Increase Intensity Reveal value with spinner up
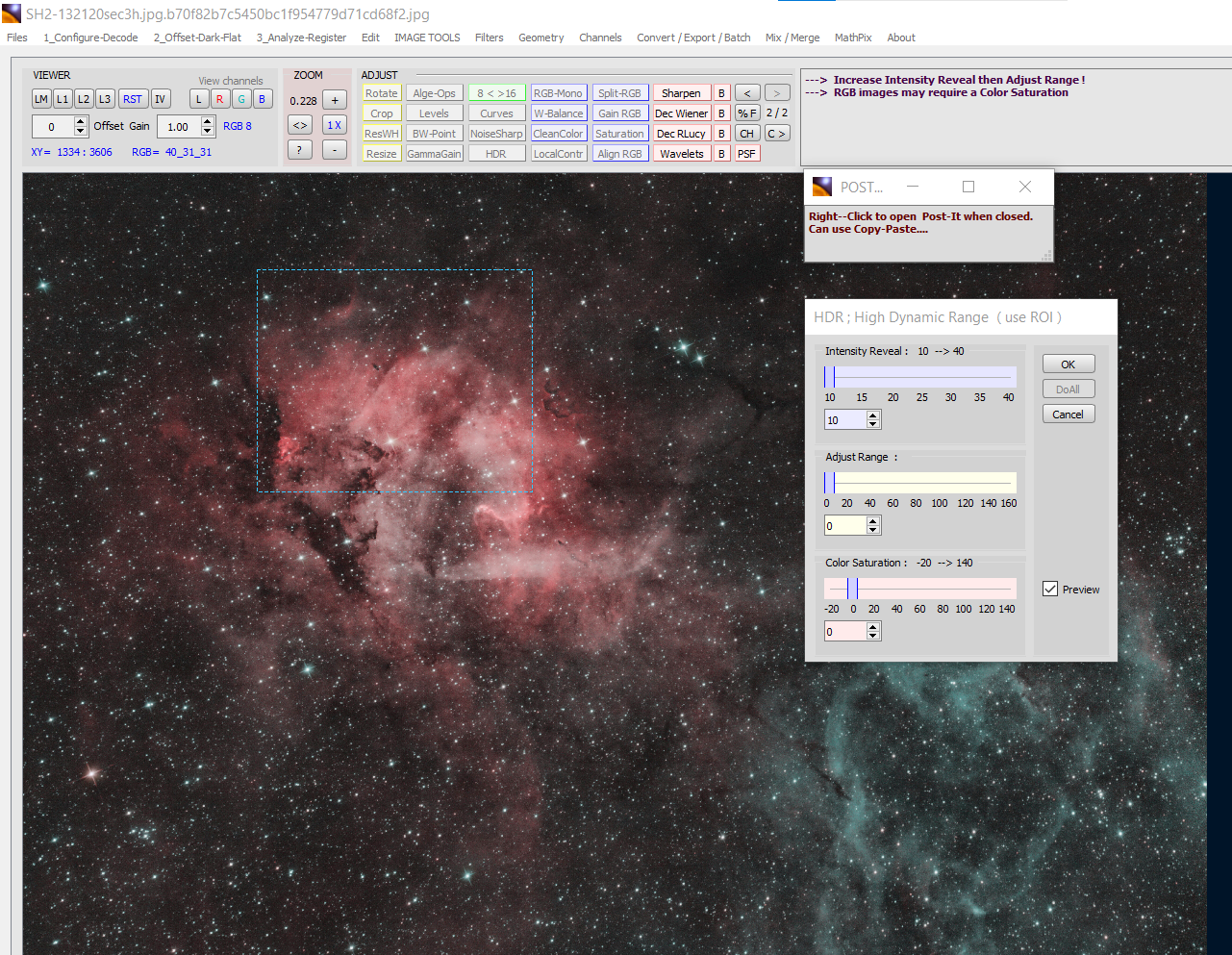Screen dimensions: 1232x955 point(873,415)
